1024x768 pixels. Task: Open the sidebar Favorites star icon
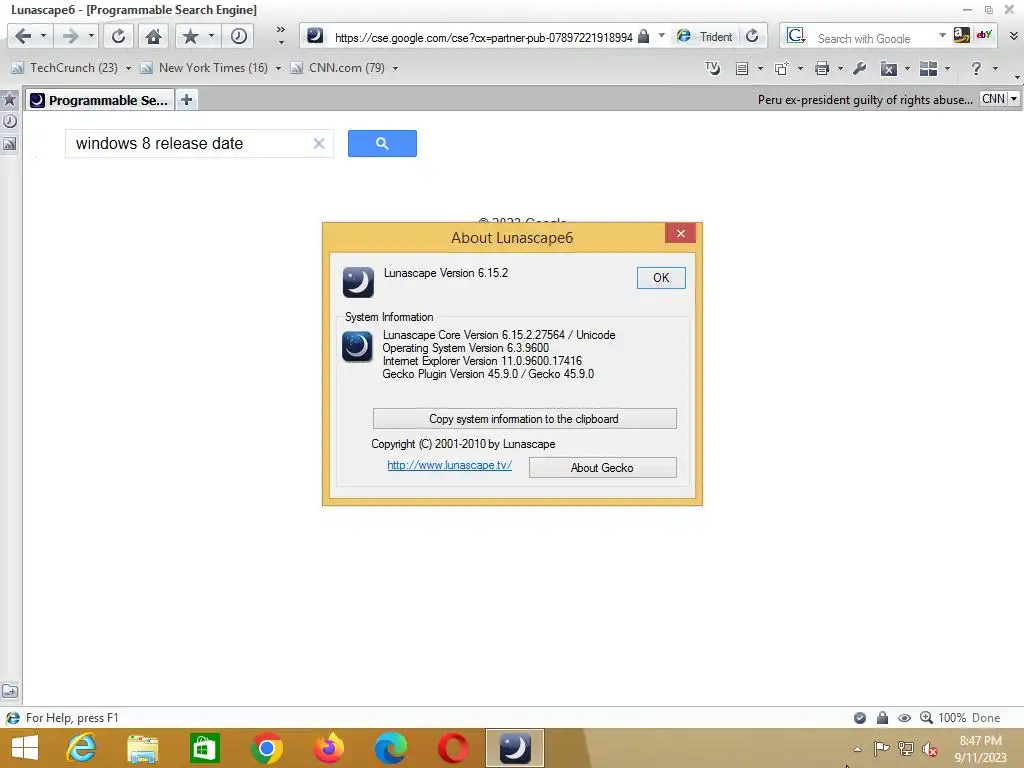point(9,99)
